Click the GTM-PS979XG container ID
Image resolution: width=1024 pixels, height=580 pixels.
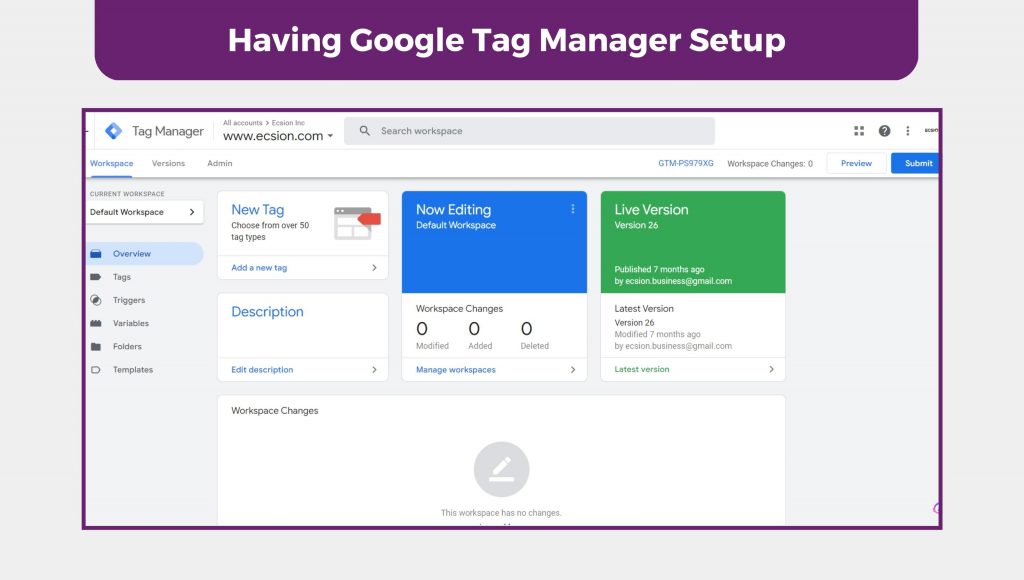tap(686, 163)
